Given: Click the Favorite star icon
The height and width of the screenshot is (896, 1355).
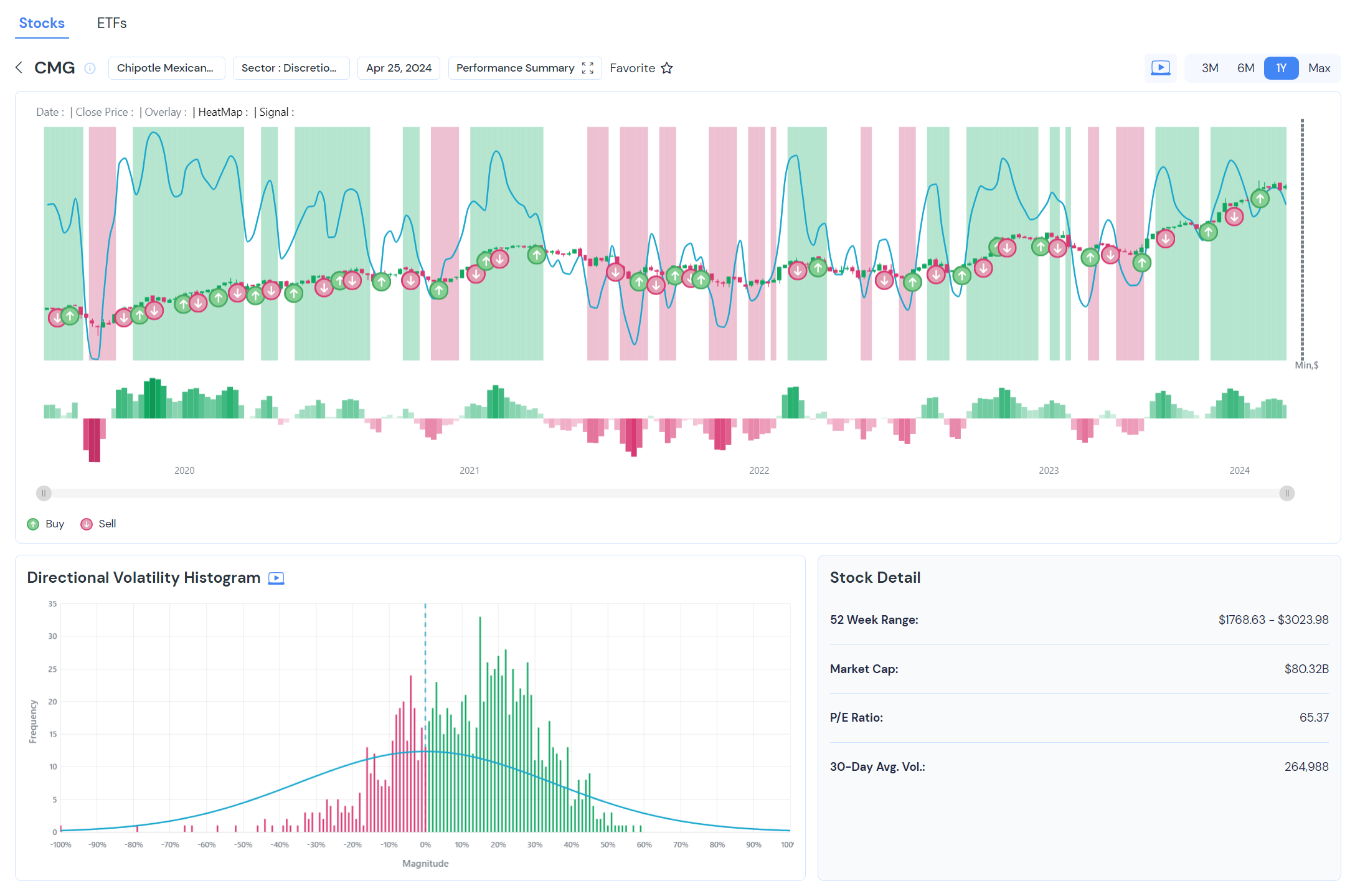Looking at the screenshot, I should 667,68.
